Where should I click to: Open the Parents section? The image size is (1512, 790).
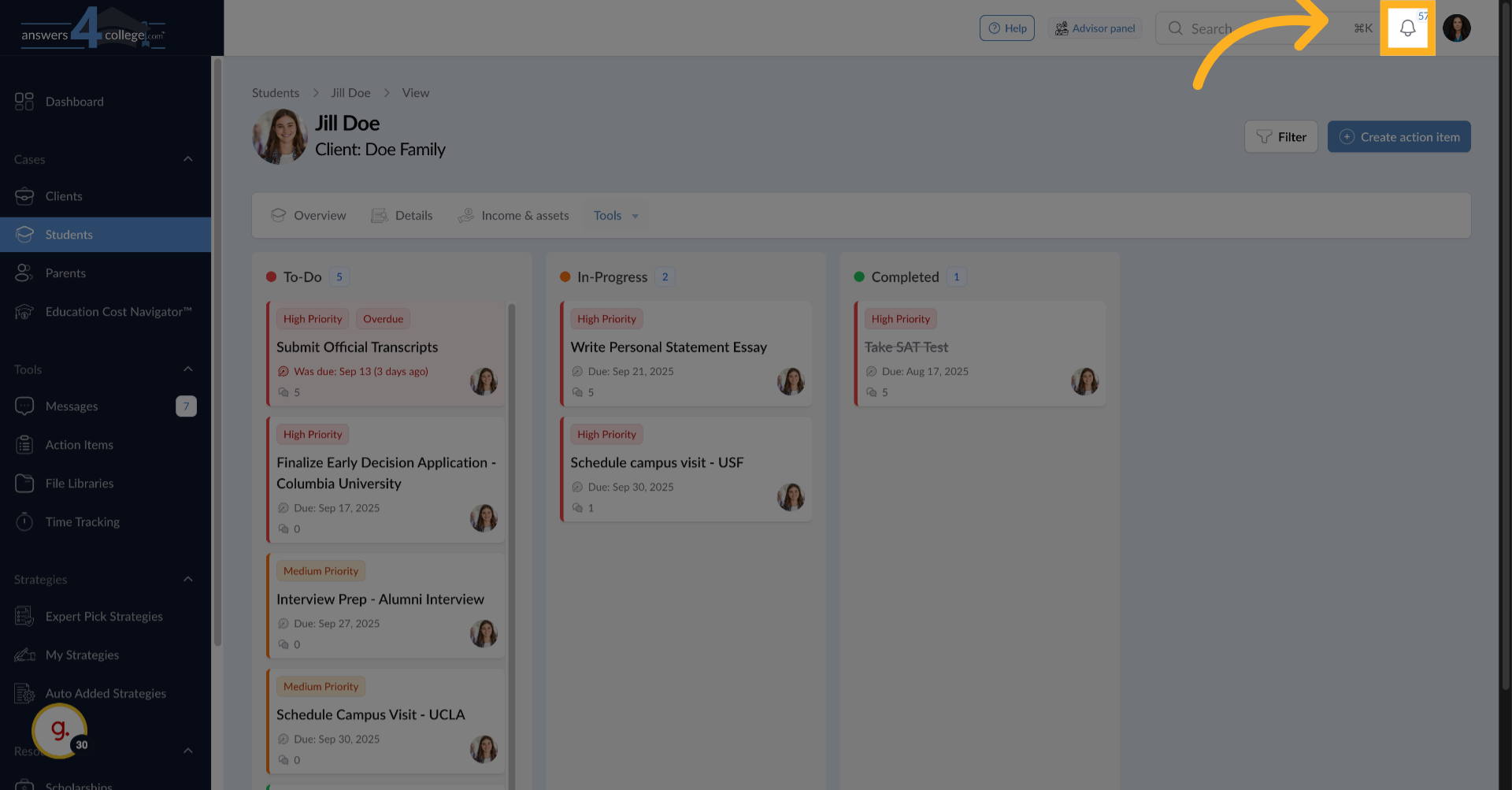pos(65,273)
